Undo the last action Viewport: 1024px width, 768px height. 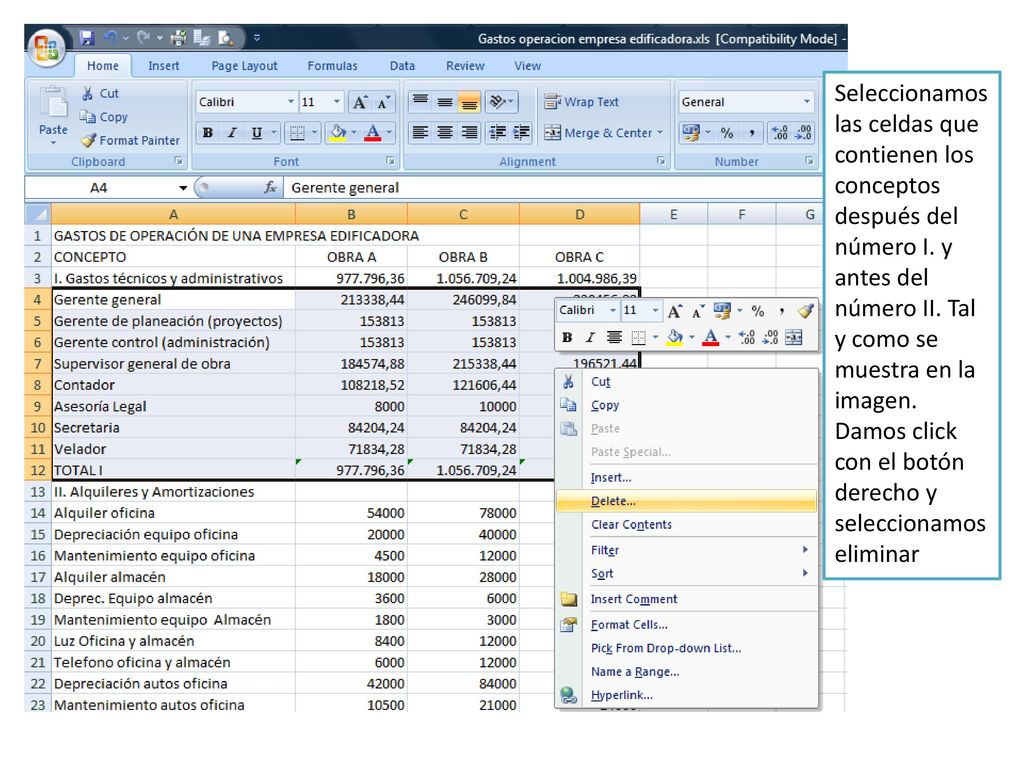point(110,38)
